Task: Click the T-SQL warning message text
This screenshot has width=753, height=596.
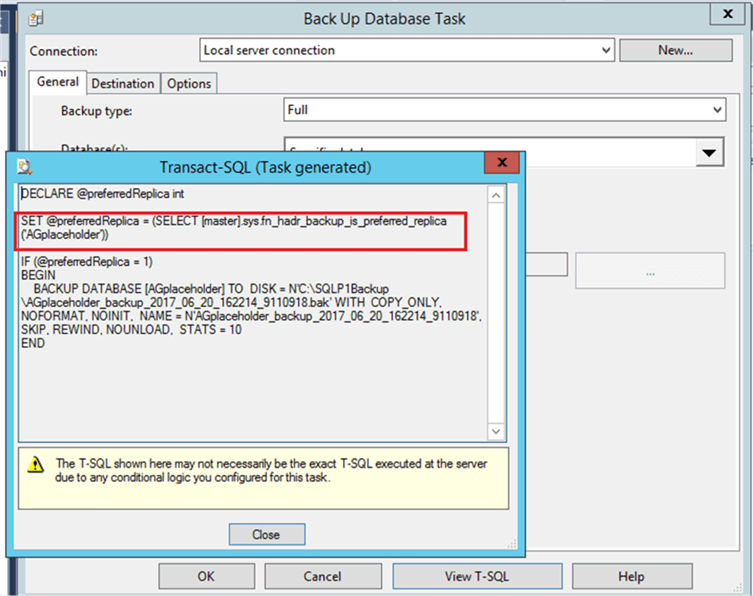Action: click(271, 471)
